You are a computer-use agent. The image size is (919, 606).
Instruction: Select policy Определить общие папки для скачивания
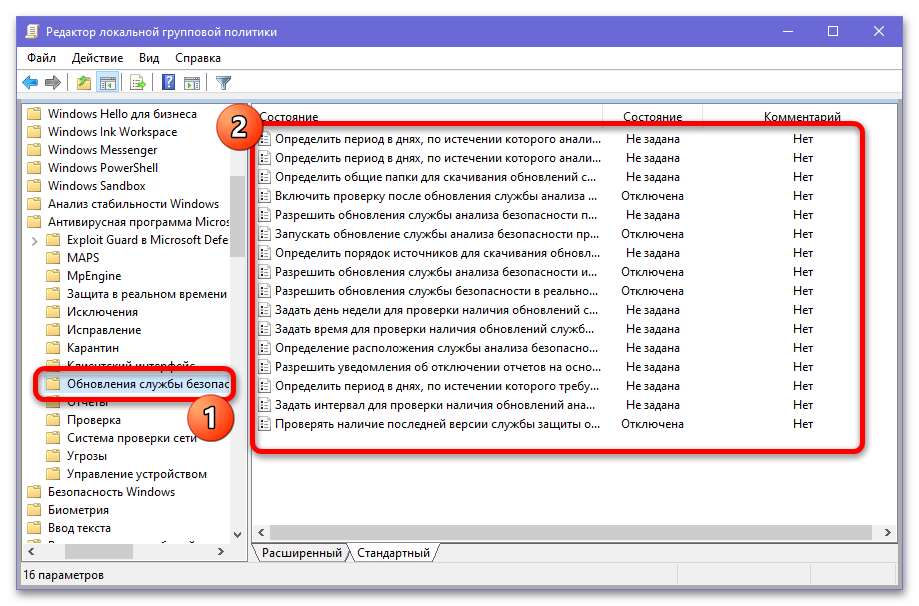click(435, 177)
